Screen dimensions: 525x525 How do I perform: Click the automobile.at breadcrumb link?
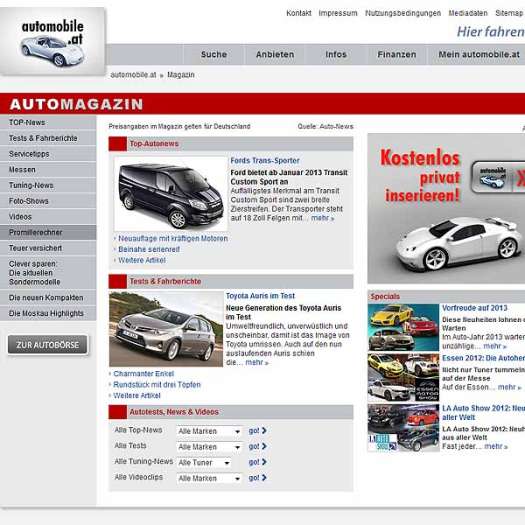pyautogui.click(x=133, y=75)
